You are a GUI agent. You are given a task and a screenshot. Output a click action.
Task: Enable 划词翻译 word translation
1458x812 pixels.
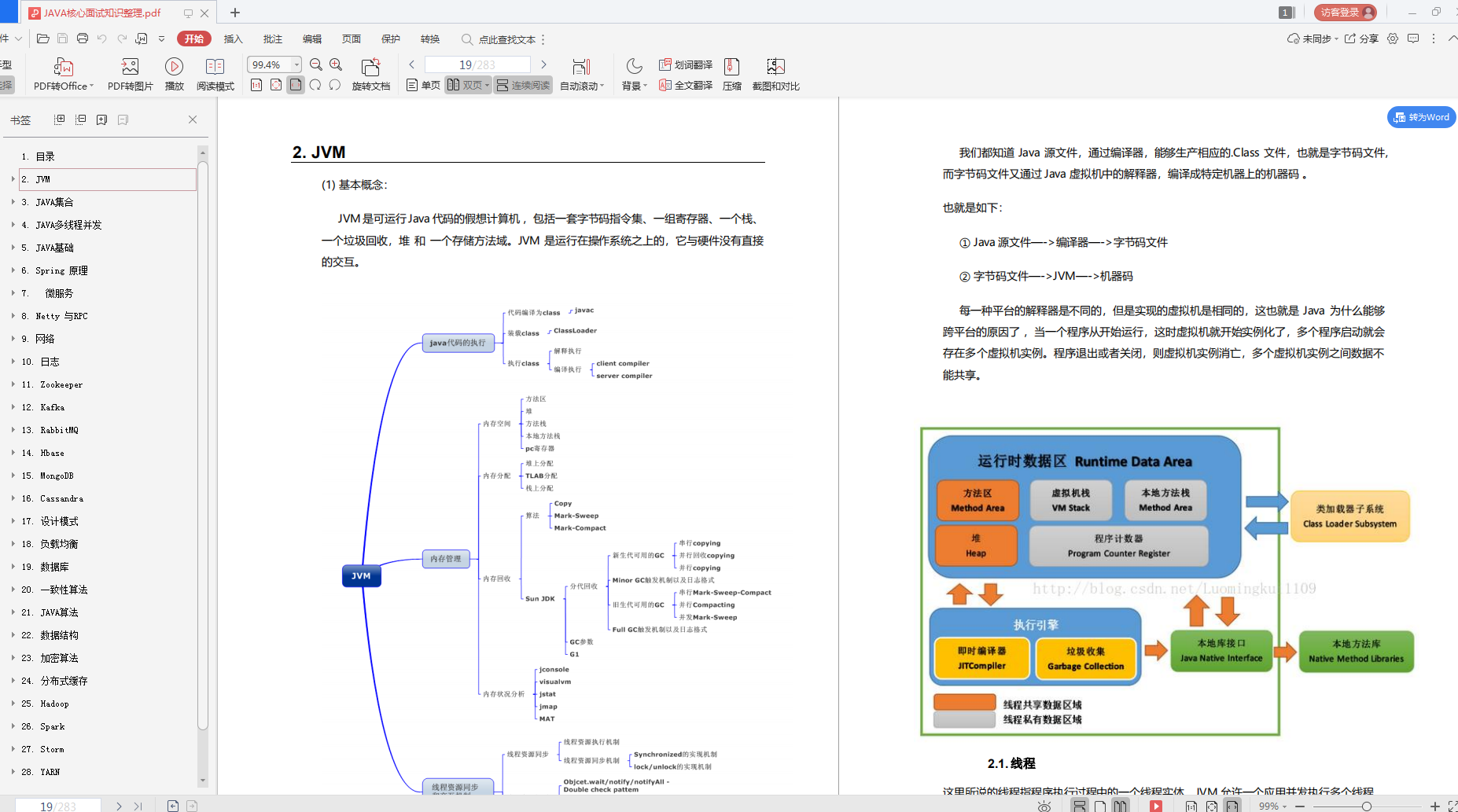(x=685, y=64)
